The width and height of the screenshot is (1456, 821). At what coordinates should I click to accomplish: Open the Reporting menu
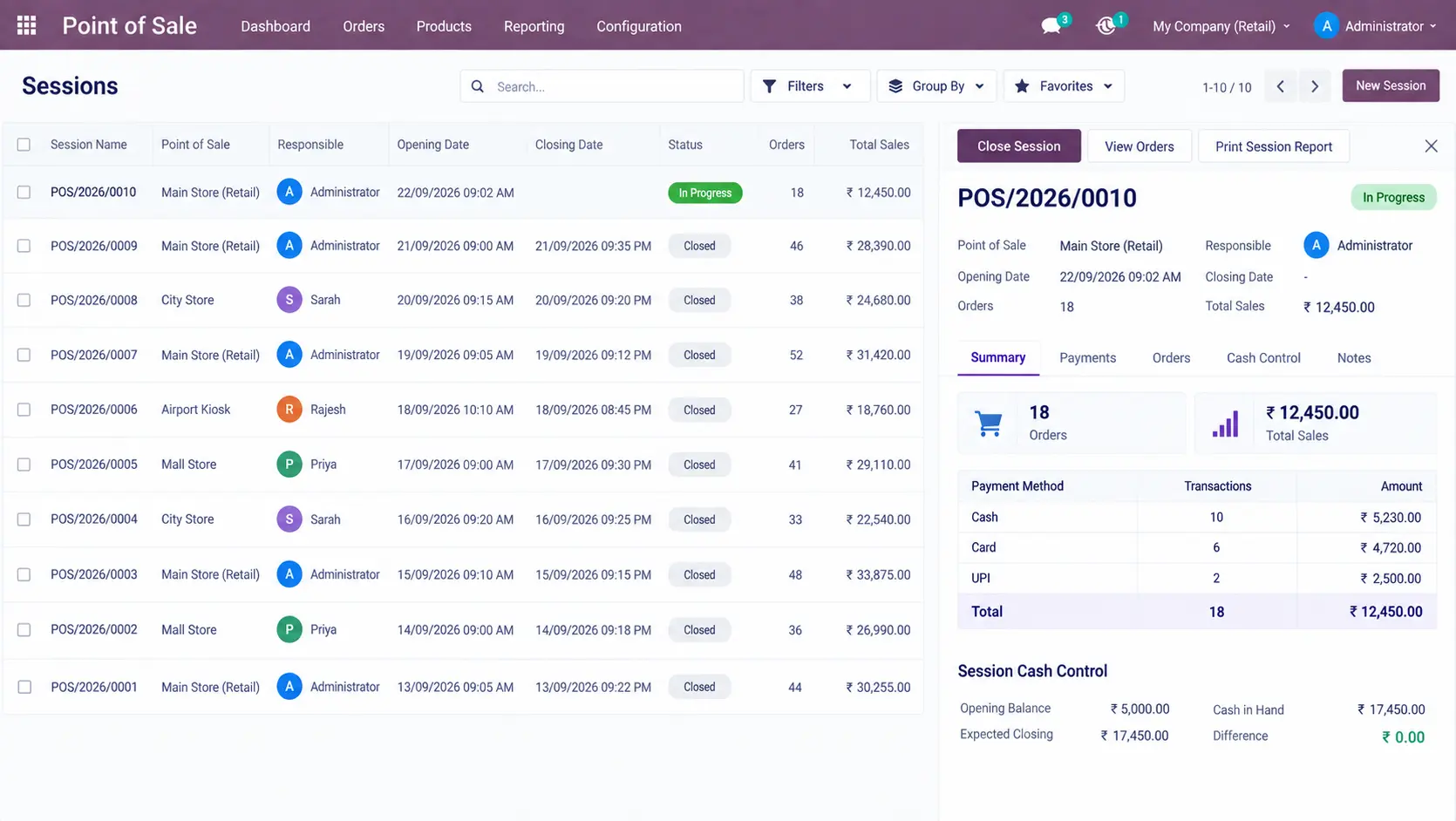click(x=534, y=26)
